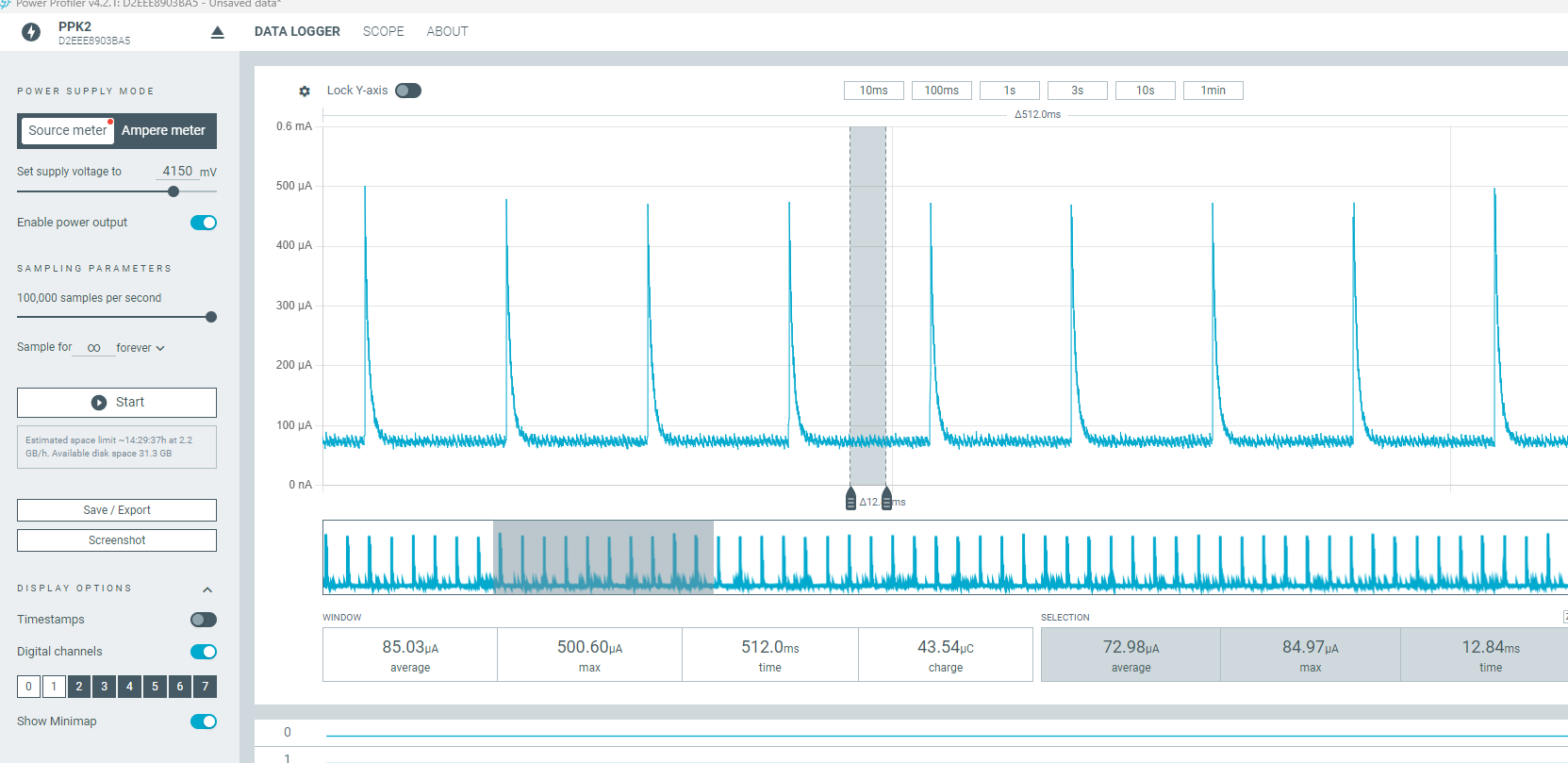Enable the Timestamps toggle

204,620
